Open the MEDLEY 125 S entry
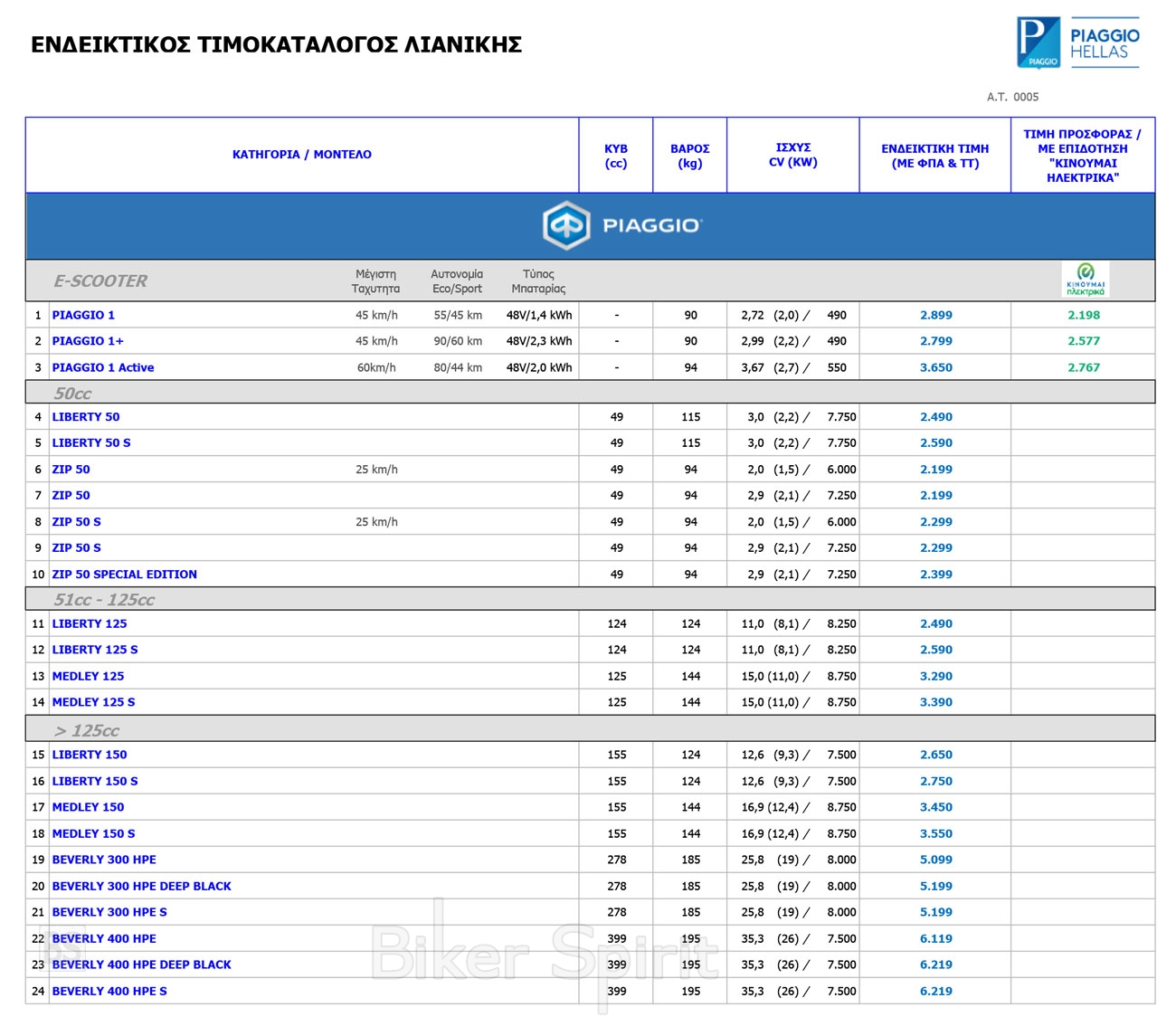The width and height of the screenshot is (1176, 1017). pos(93,702)
